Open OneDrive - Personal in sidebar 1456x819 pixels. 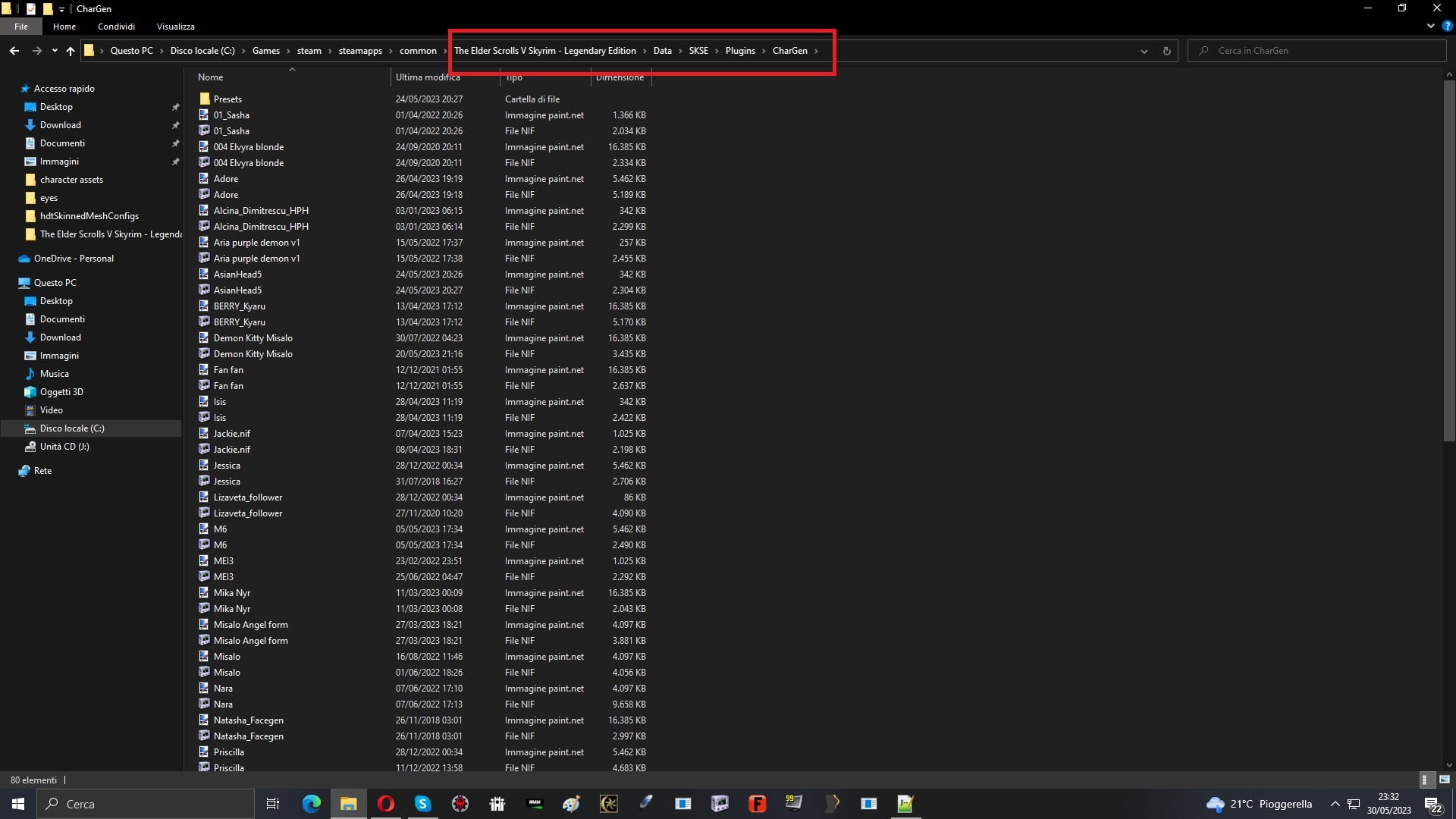tap(74, 259)
